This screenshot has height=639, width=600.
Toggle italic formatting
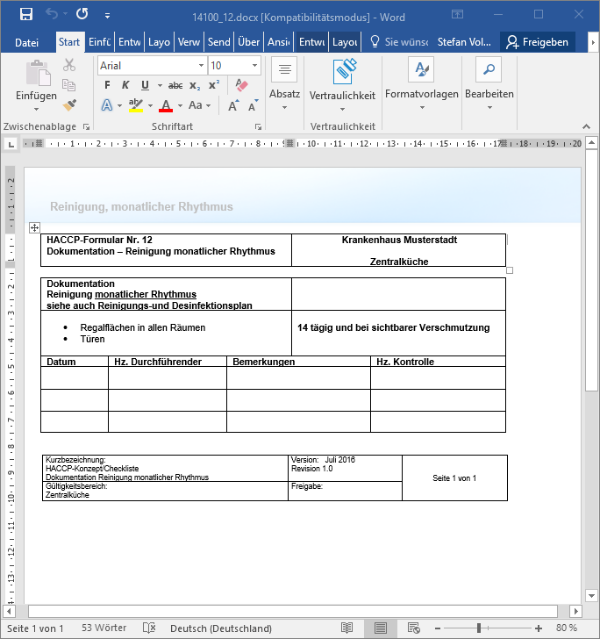click(x=125, y=85)
